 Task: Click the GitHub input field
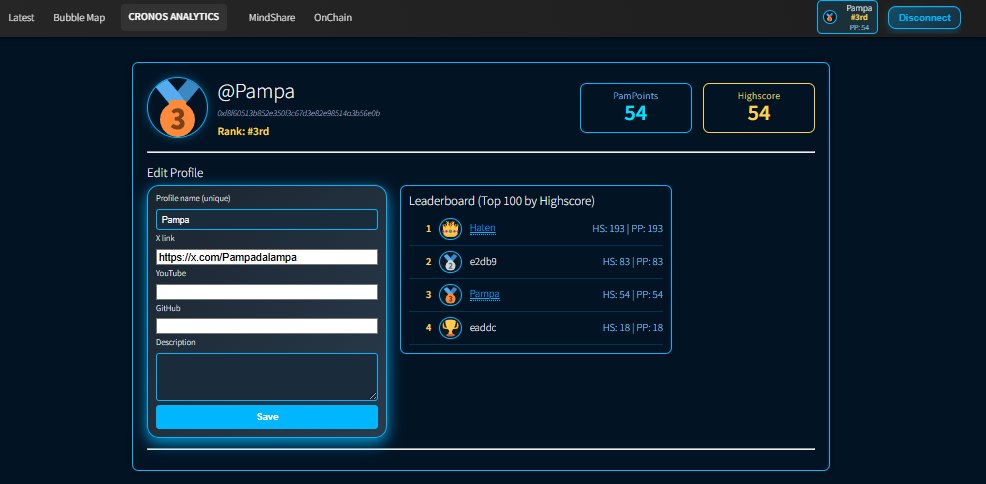click(x=267, y=326)
